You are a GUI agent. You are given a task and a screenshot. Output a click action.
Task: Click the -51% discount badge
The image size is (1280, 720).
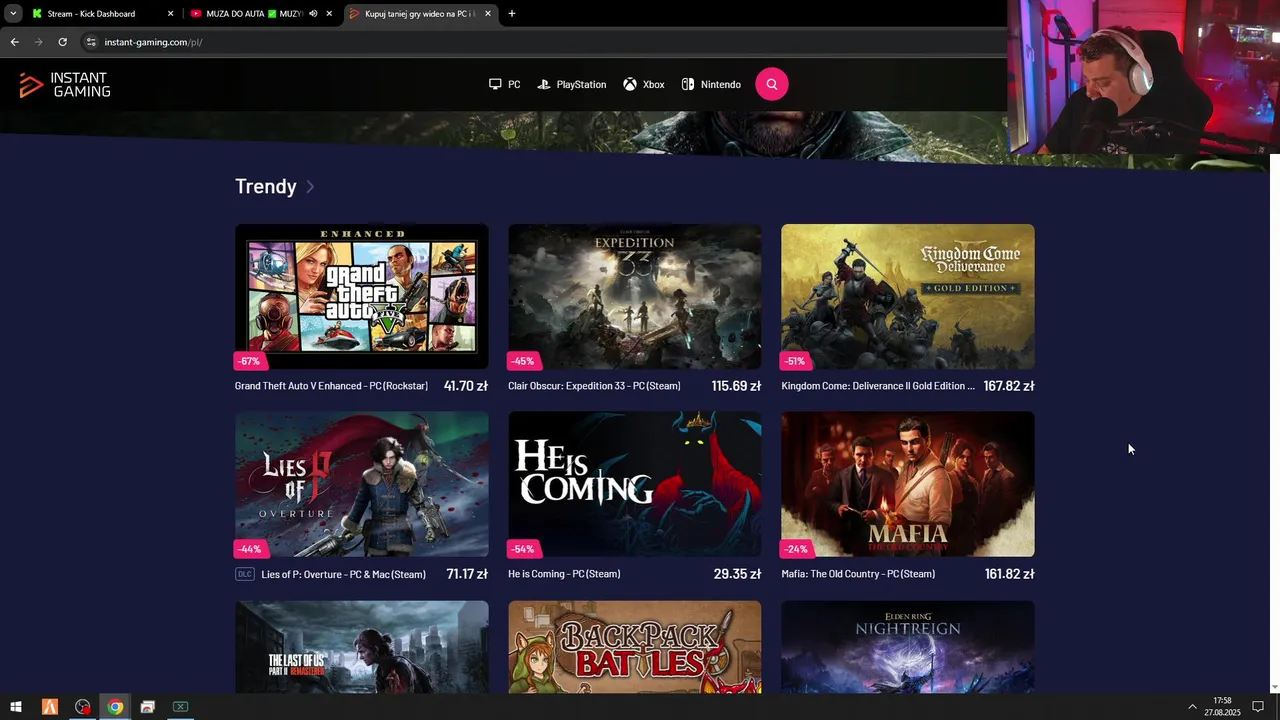click(796, 361)
